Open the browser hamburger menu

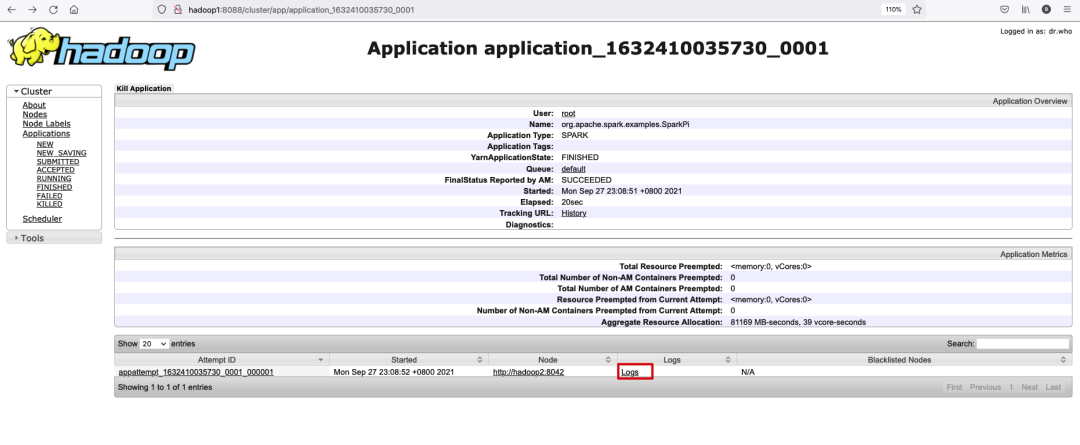point(1066,10)
